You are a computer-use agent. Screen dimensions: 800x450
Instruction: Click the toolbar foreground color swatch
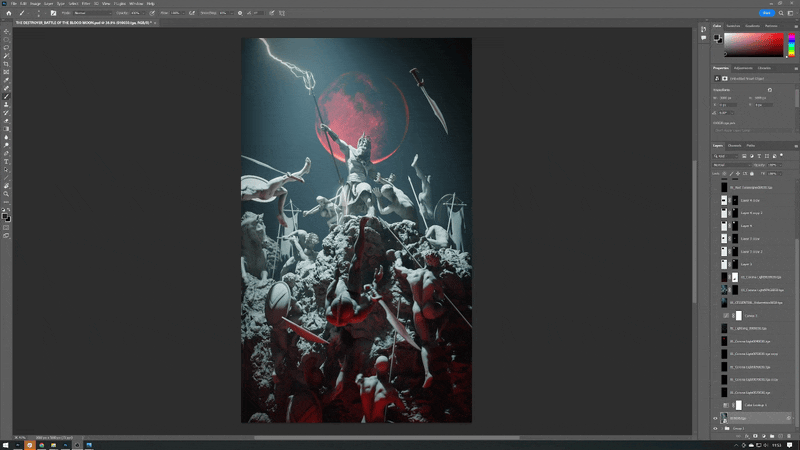point(5,216)
